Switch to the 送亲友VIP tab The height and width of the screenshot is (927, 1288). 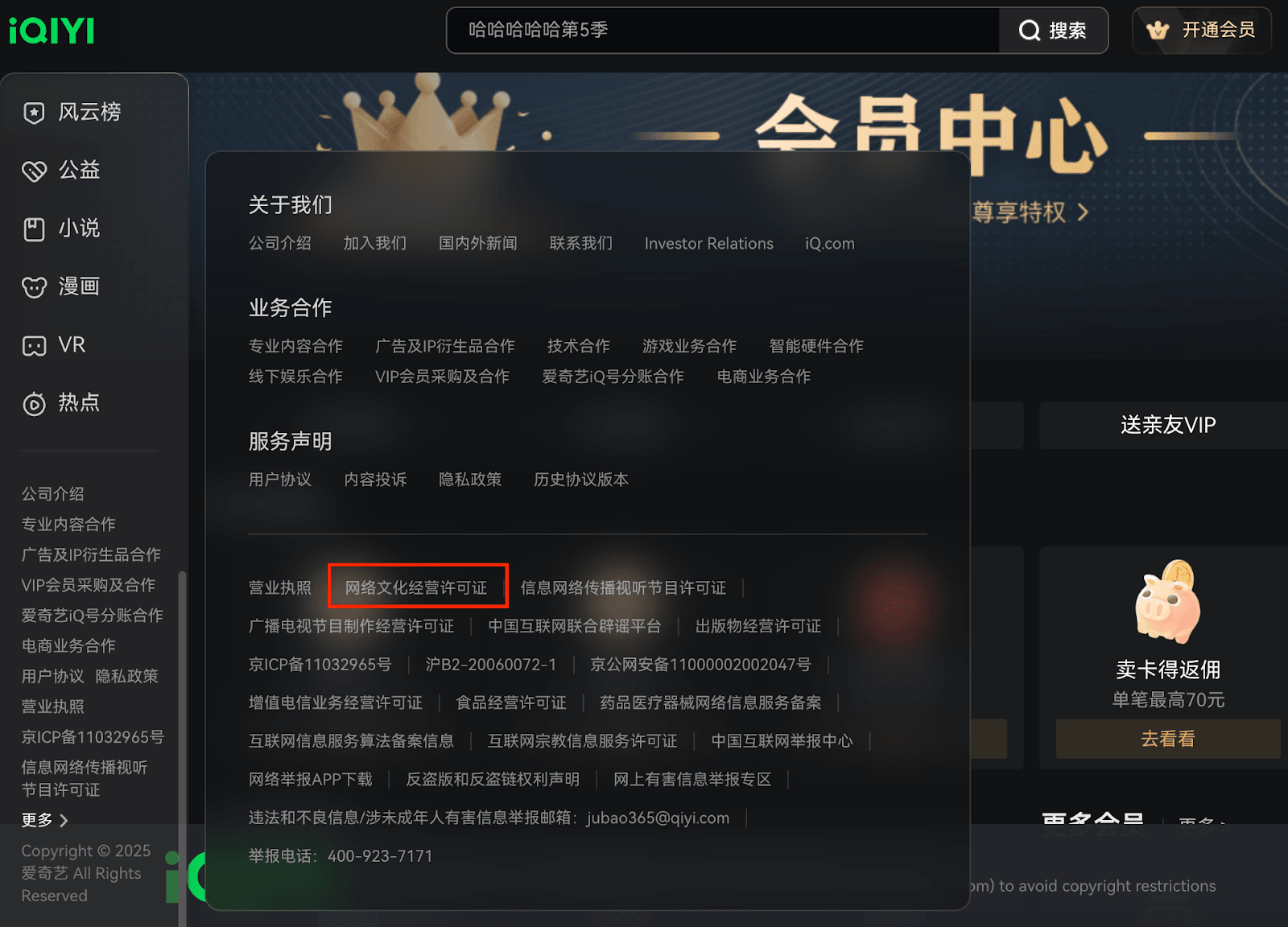click(x=1167, y=425)
